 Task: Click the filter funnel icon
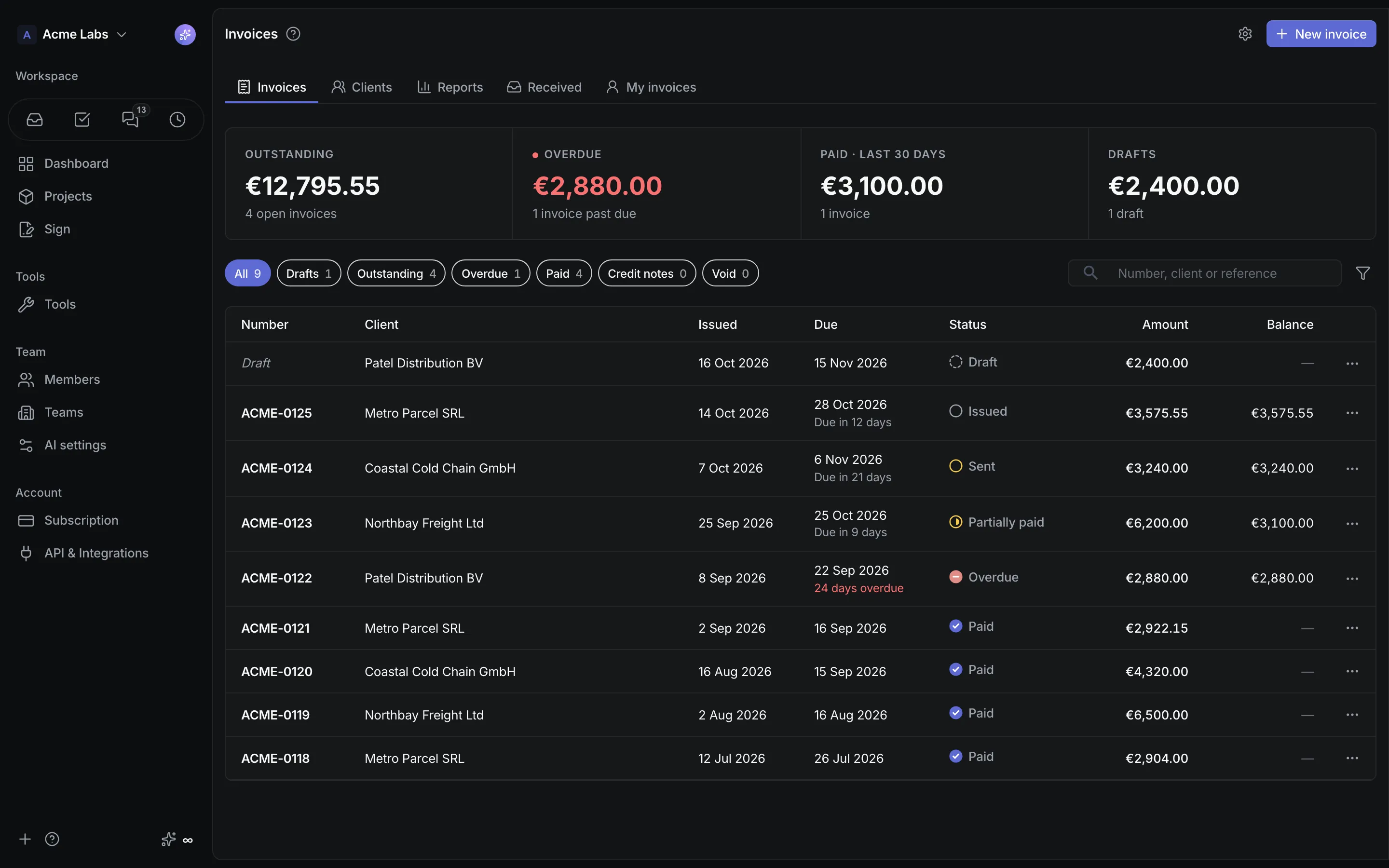(1362, 273)
